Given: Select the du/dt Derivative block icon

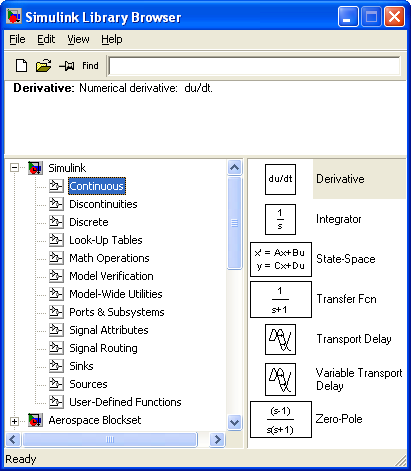Looking at the screenshot, I should point(280,179).
